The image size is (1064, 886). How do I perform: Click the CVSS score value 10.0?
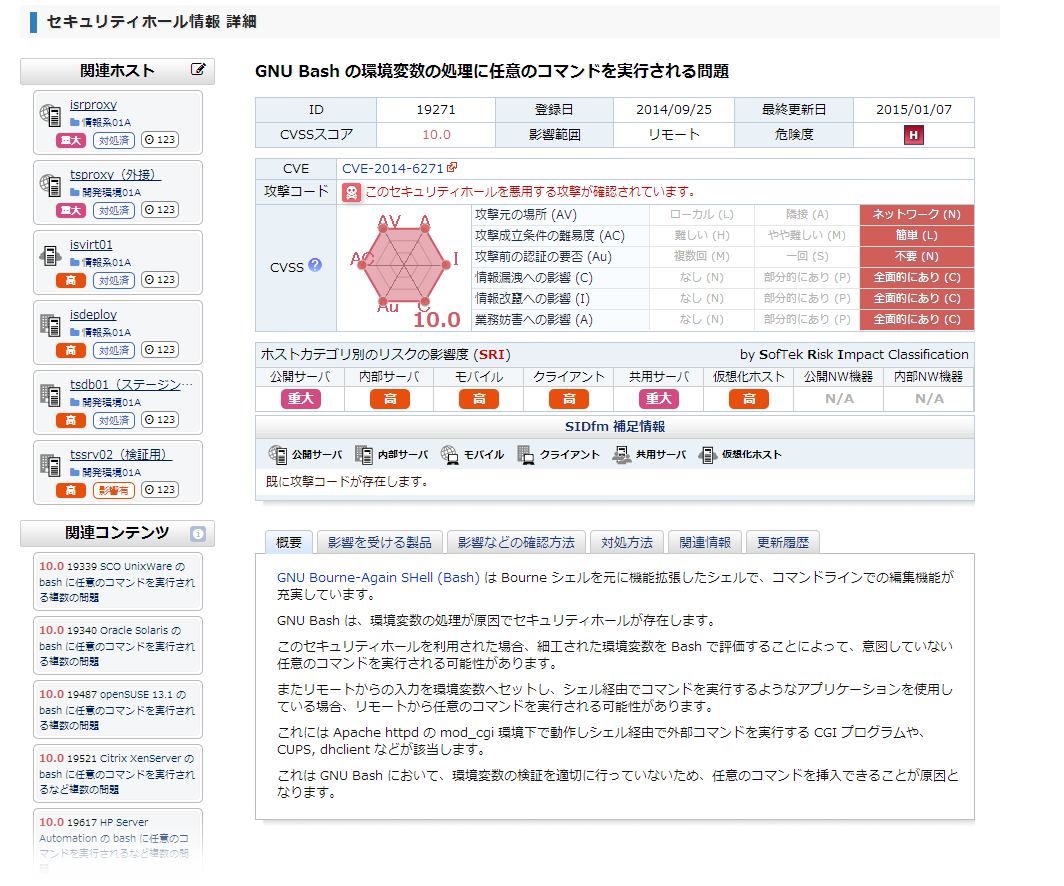pyautogui.click(x=436, y=135)
